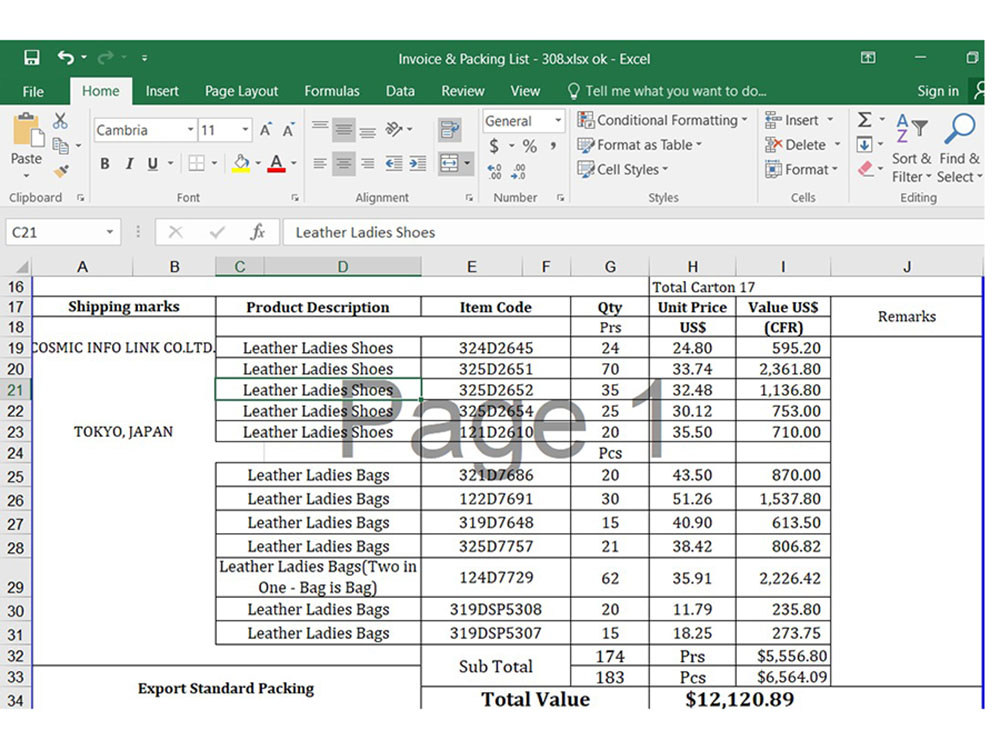The image size is (1000, 750).
Task: Click the Borders icon in Font group
Action: pyautogui.click(x=196, y=163)
